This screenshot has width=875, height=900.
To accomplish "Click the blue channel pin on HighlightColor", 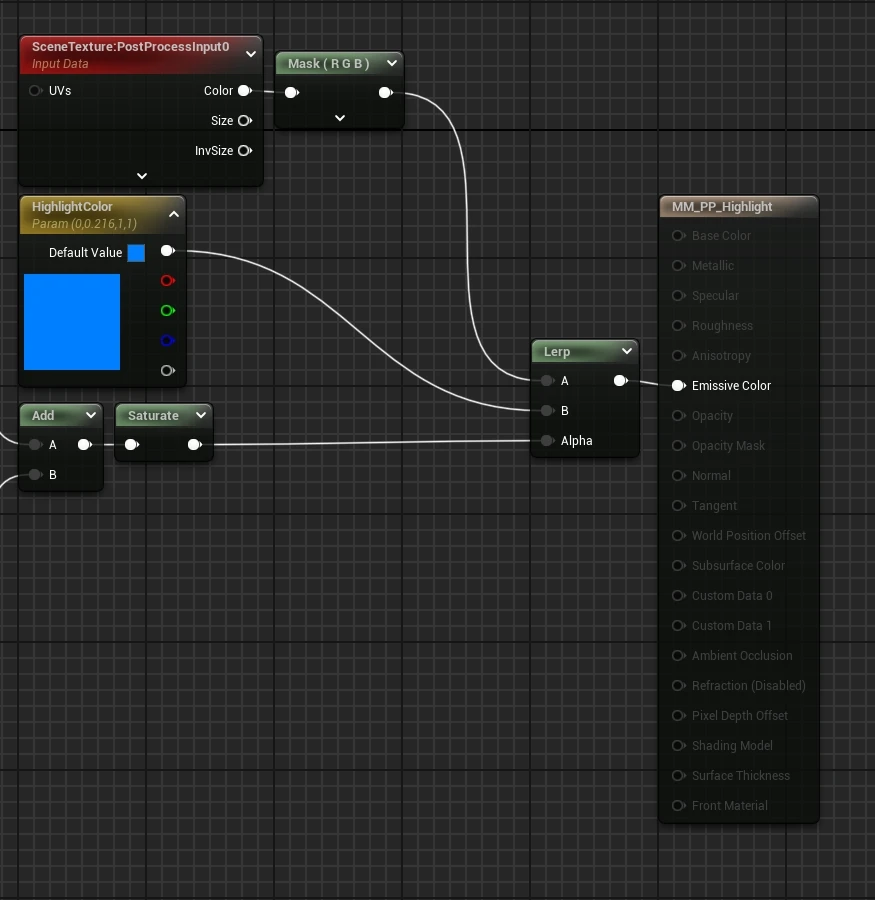I will (x=167, y=341).
